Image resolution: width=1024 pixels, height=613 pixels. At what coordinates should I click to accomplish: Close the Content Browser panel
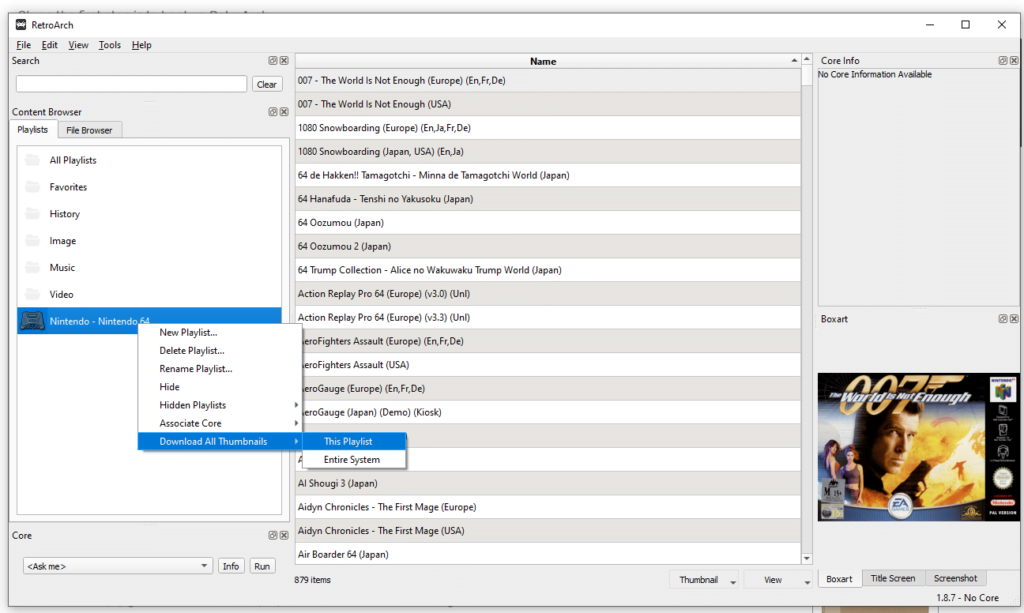tap(284, 112)
